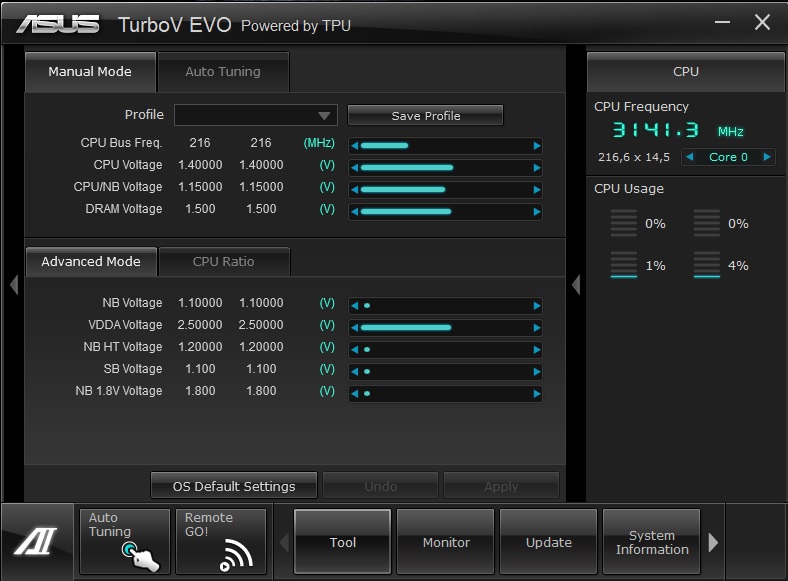Click the Core 0 label
Screen dimensions: 788x581
click(x=728, y=157)
